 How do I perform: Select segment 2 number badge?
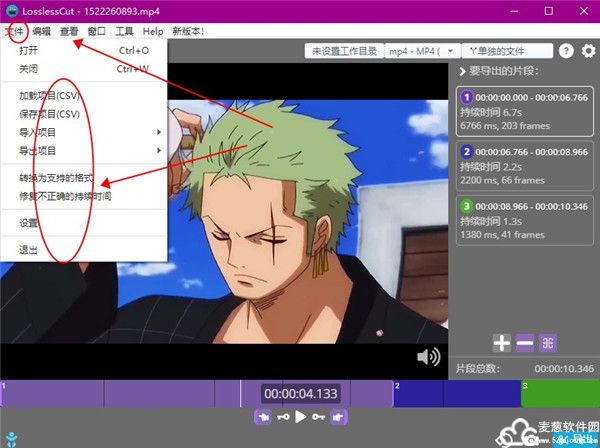click(x=466, y=152)
